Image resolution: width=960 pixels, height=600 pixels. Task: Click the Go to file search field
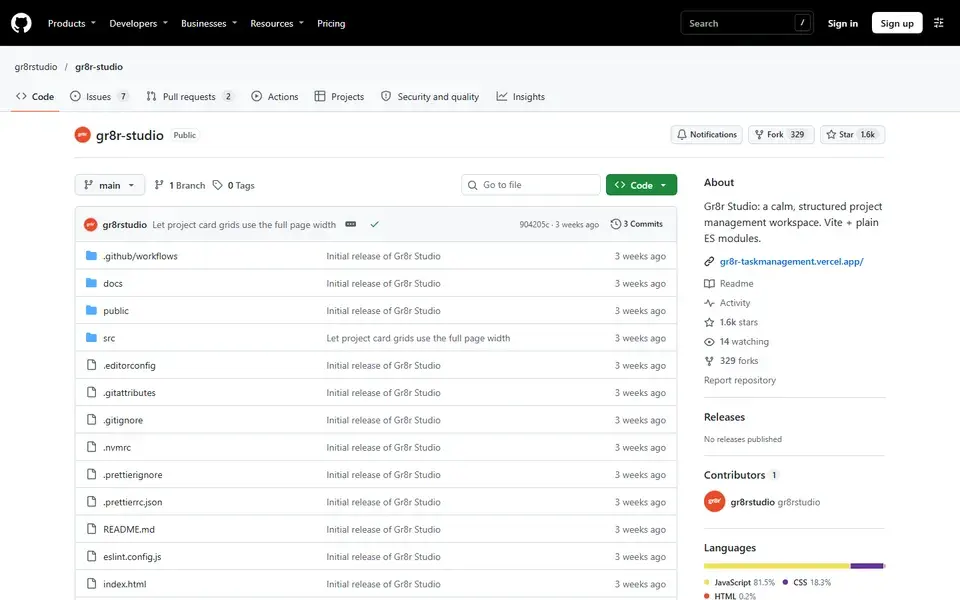tap(531, 185)
